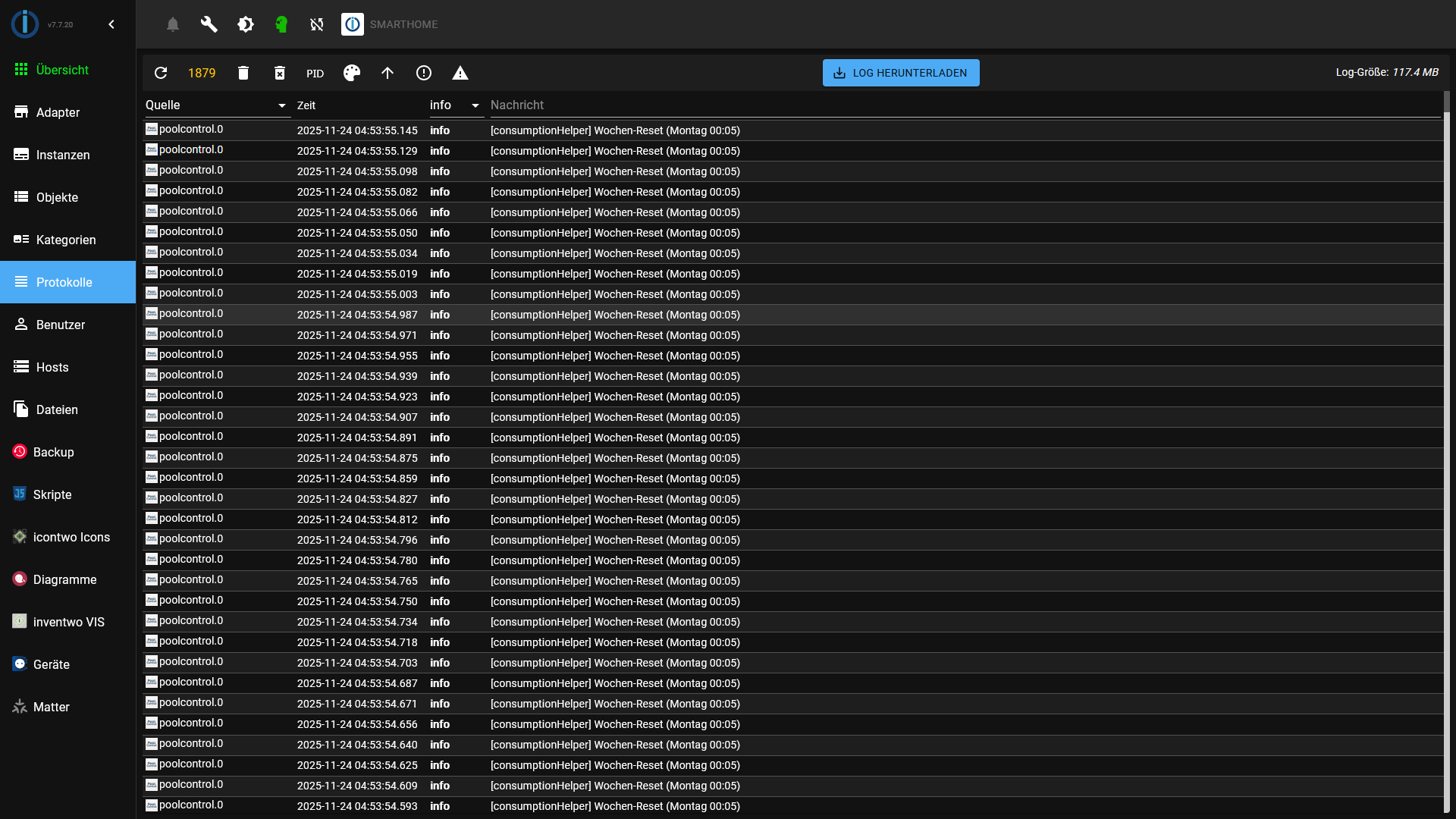Toggle dark mode with the brightness icon
This screenshot has height=819, width=1456.
(245, 24)
